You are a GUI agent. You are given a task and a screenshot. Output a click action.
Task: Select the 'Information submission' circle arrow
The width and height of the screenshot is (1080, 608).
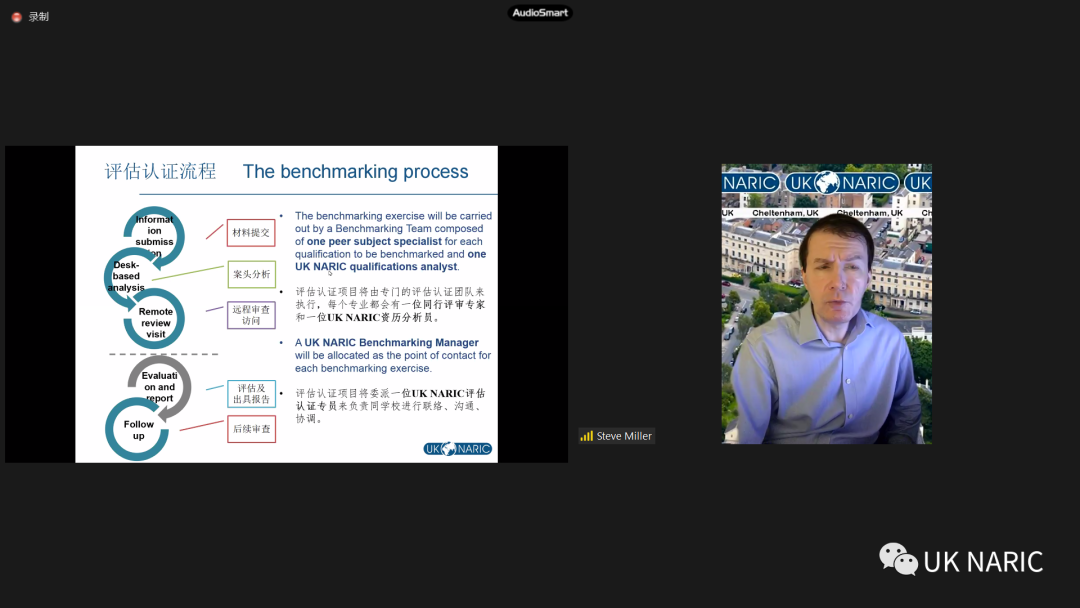pyautogui.click(x=154, y=235)
